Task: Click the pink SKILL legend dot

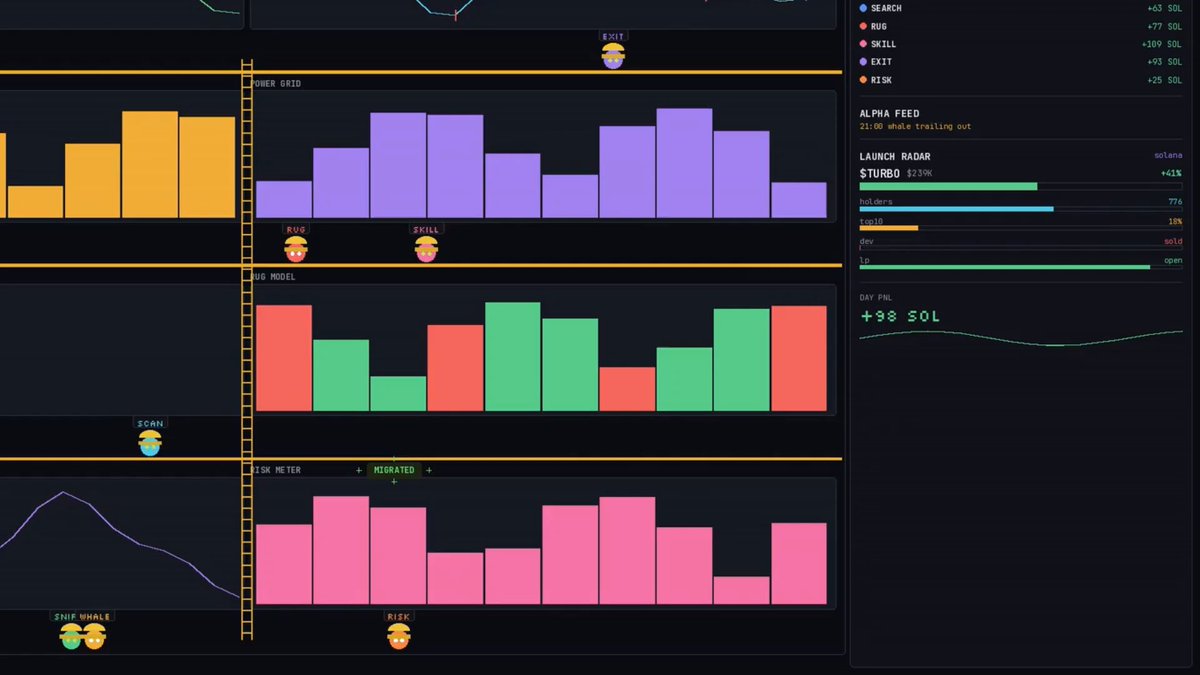Action: [863, 44]
